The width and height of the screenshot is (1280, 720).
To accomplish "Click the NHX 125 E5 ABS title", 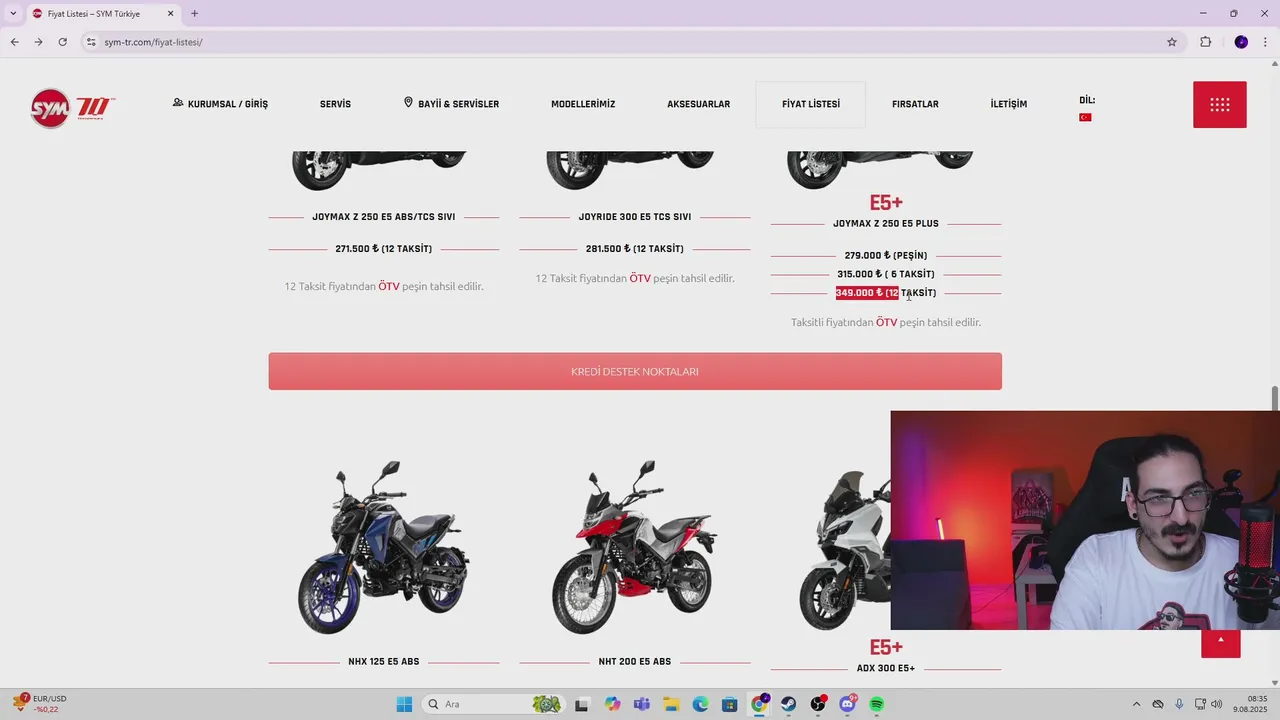I will point(383,662).
